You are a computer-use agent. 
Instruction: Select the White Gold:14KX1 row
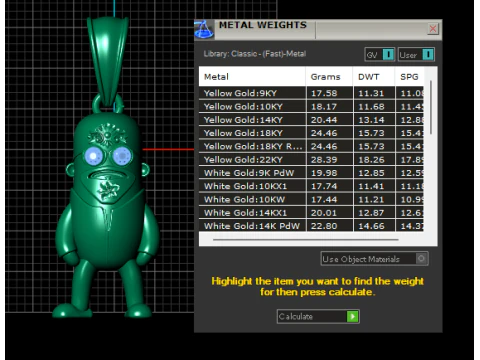311,213
